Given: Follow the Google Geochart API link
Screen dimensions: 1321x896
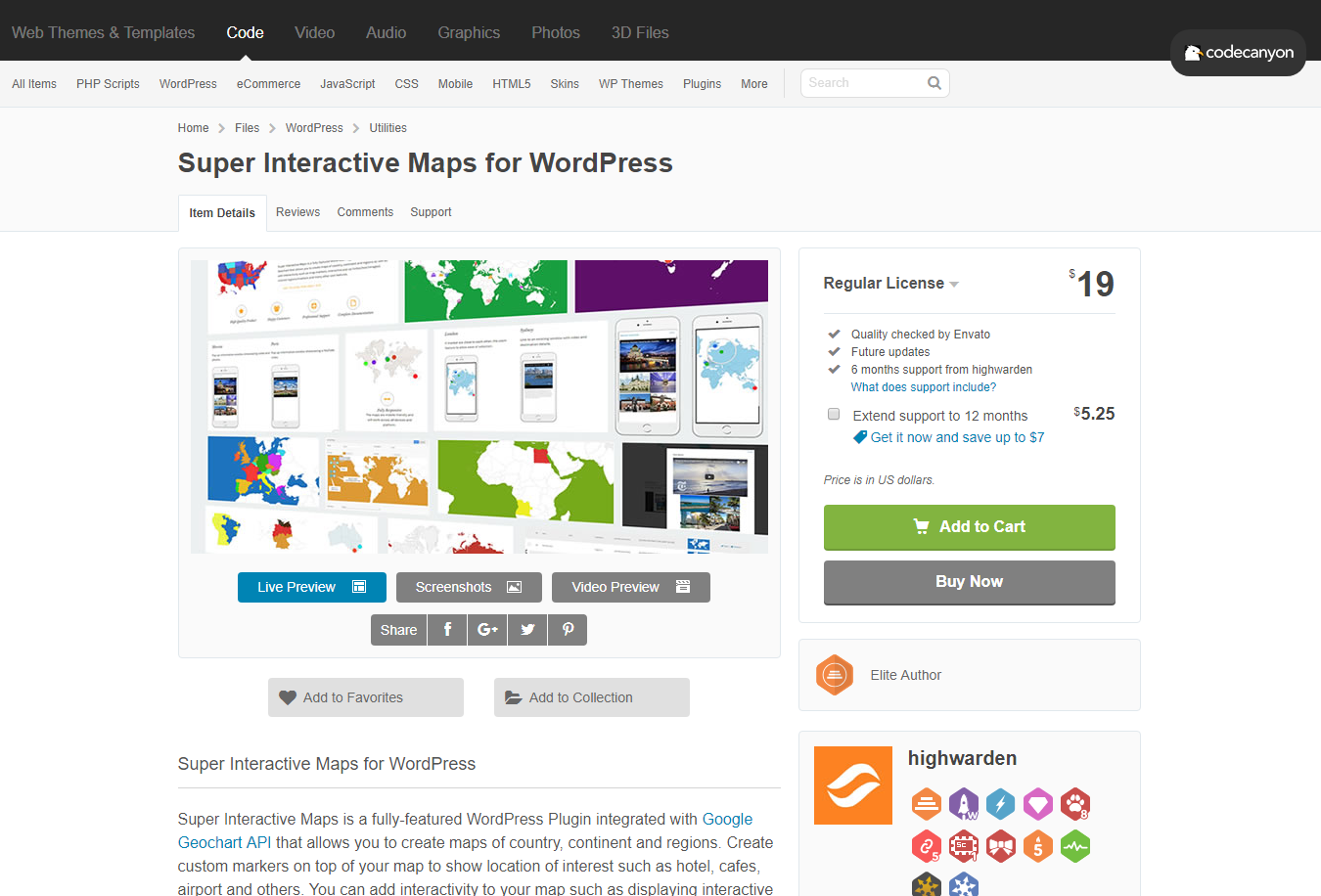Looking at the screenshot, I should (x=465, y=830).
